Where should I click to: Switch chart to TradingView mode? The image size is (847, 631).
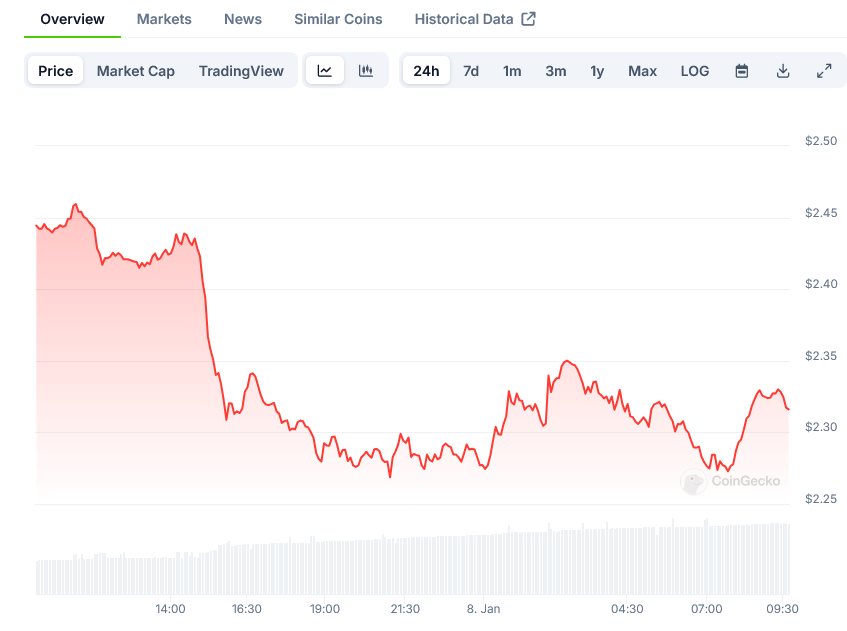pyautogui.click(x=241, y=71)
